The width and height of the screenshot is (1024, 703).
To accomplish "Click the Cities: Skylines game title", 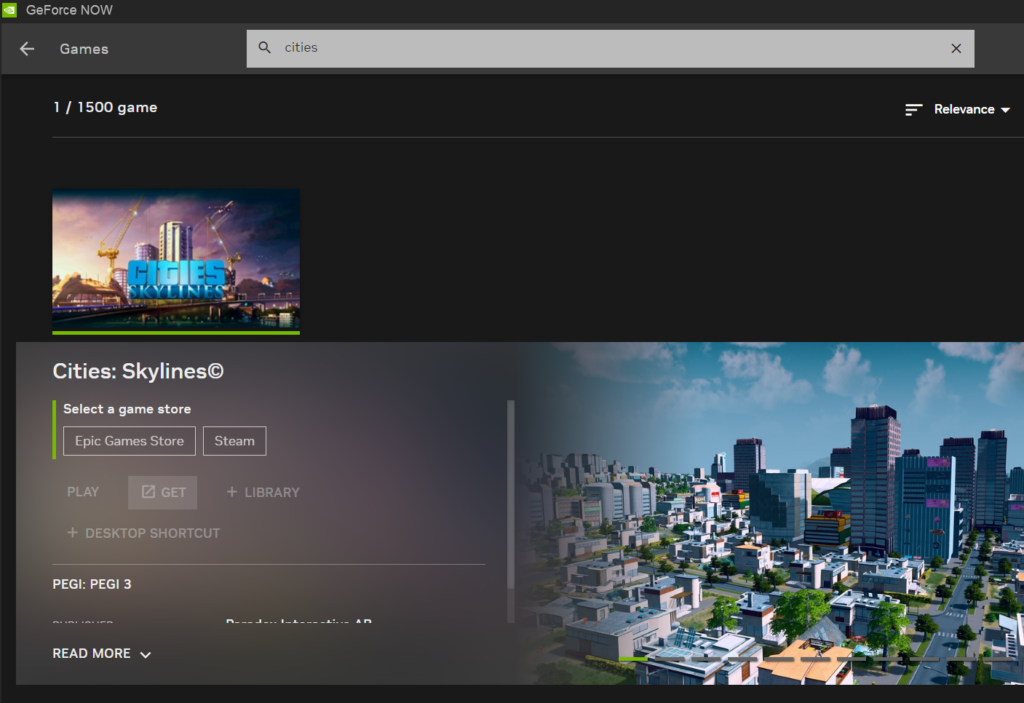I will (138, 372).
